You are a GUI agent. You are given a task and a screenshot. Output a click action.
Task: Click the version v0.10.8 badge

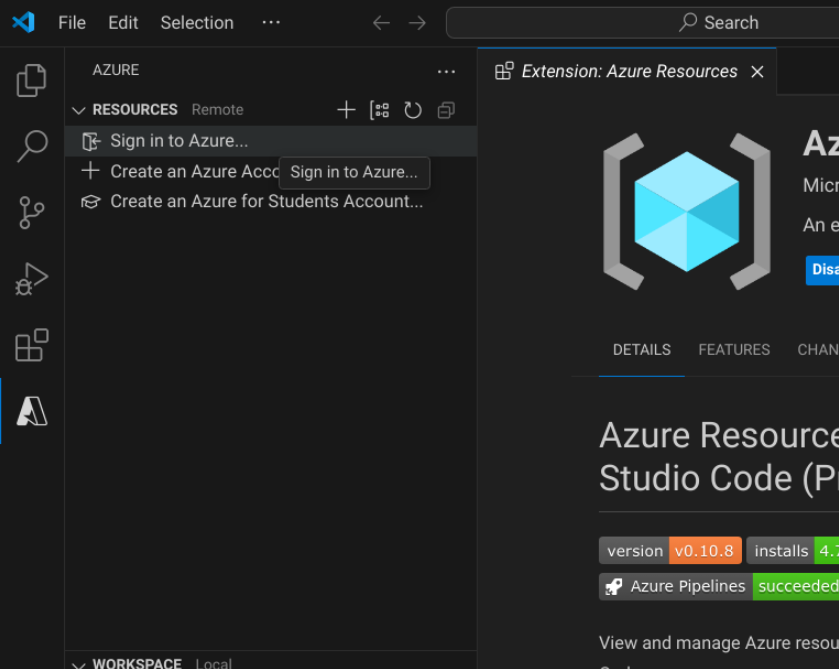[670, 550]
